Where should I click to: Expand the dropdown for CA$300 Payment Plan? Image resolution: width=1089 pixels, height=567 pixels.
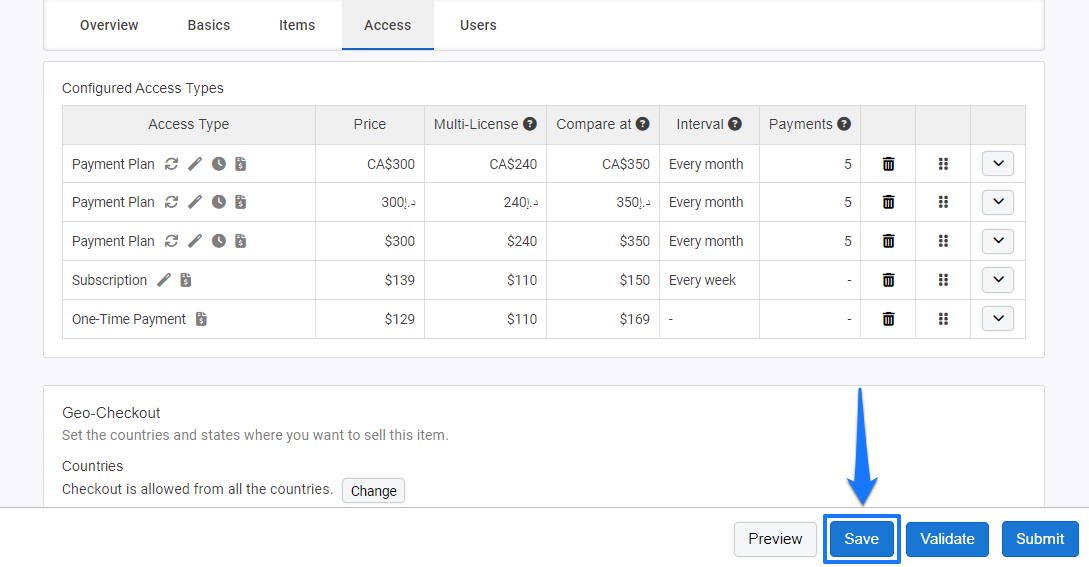click(x=998, y=164)
